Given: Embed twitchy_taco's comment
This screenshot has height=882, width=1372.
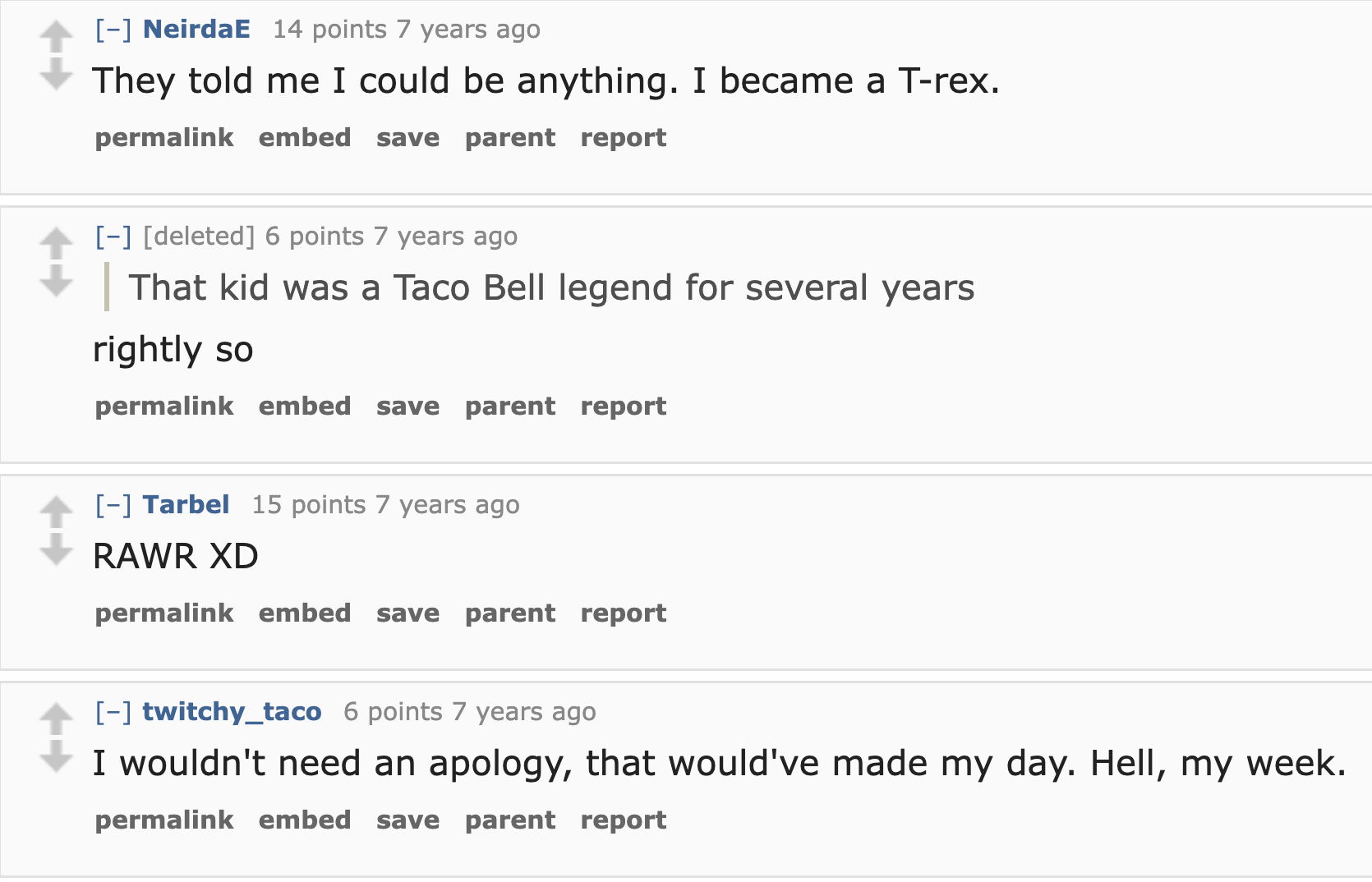Looking at the screenshot, I should tap(305, 820).
